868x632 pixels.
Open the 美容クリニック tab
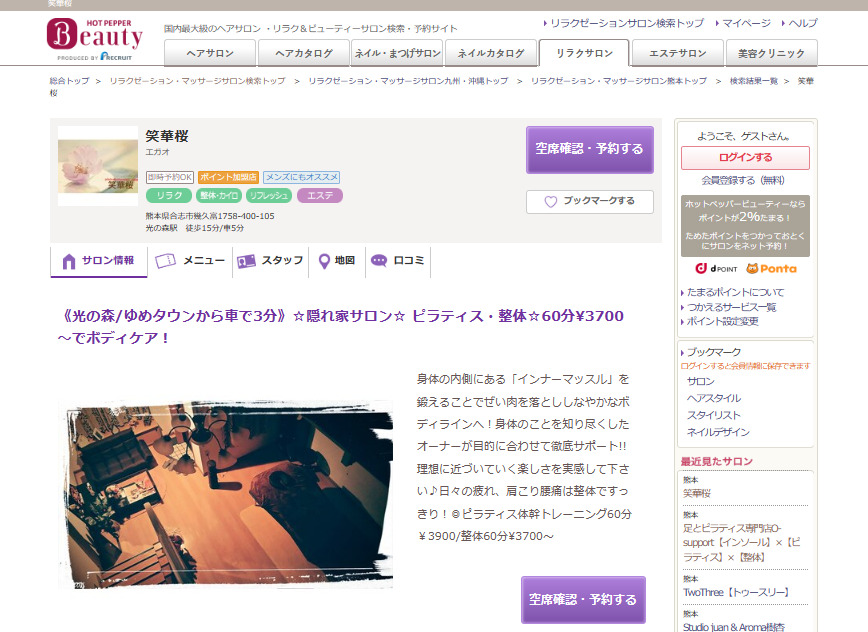click(x=771, y=53)
